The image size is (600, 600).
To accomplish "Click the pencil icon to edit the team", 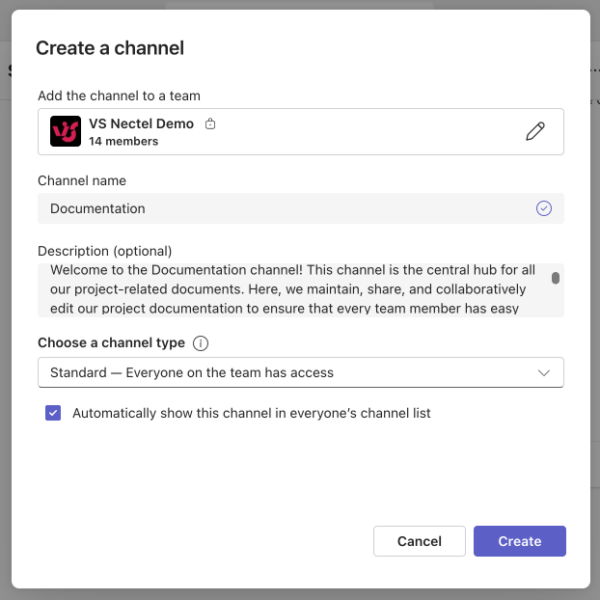I will pyautogui.click(x=535, y=131).
